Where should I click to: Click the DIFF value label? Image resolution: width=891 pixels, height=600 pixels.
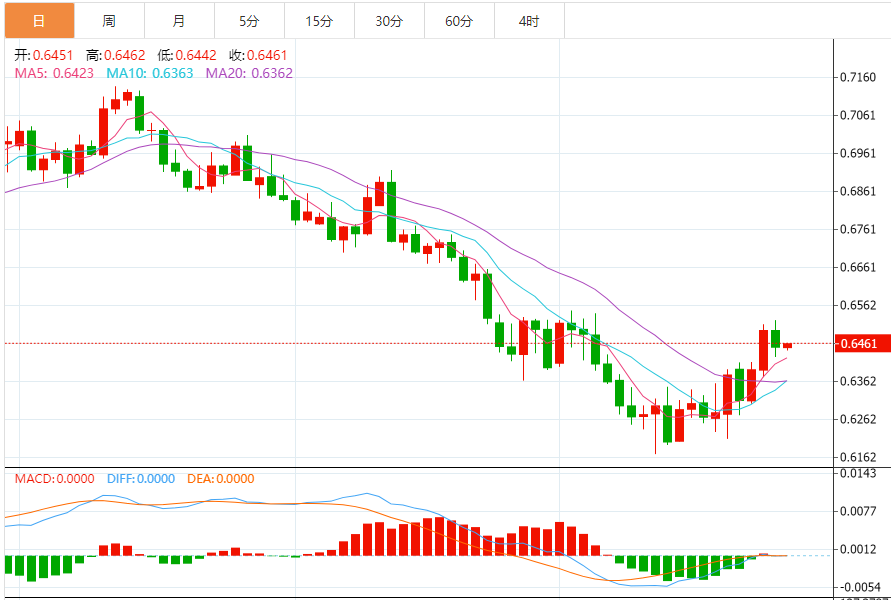pos(141,478)
